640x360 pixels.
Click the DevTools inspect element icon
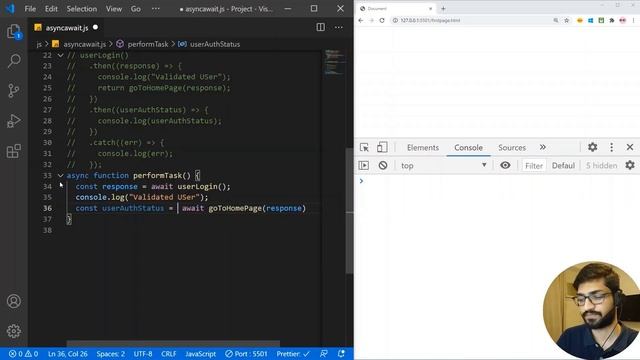[x=364, y=147]
